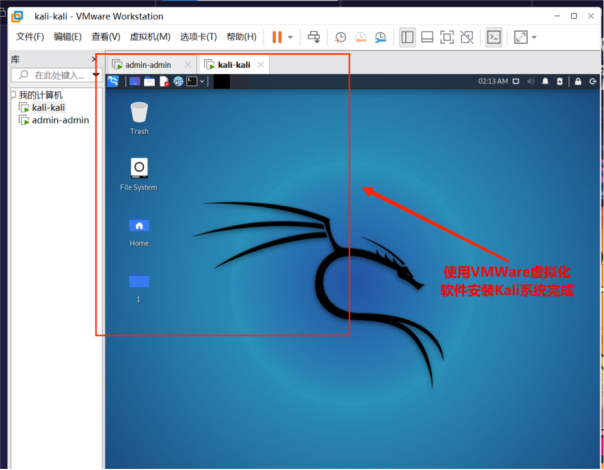Launch the text editor from Kali panel
604x470 pixels.
tap(164, 81)
